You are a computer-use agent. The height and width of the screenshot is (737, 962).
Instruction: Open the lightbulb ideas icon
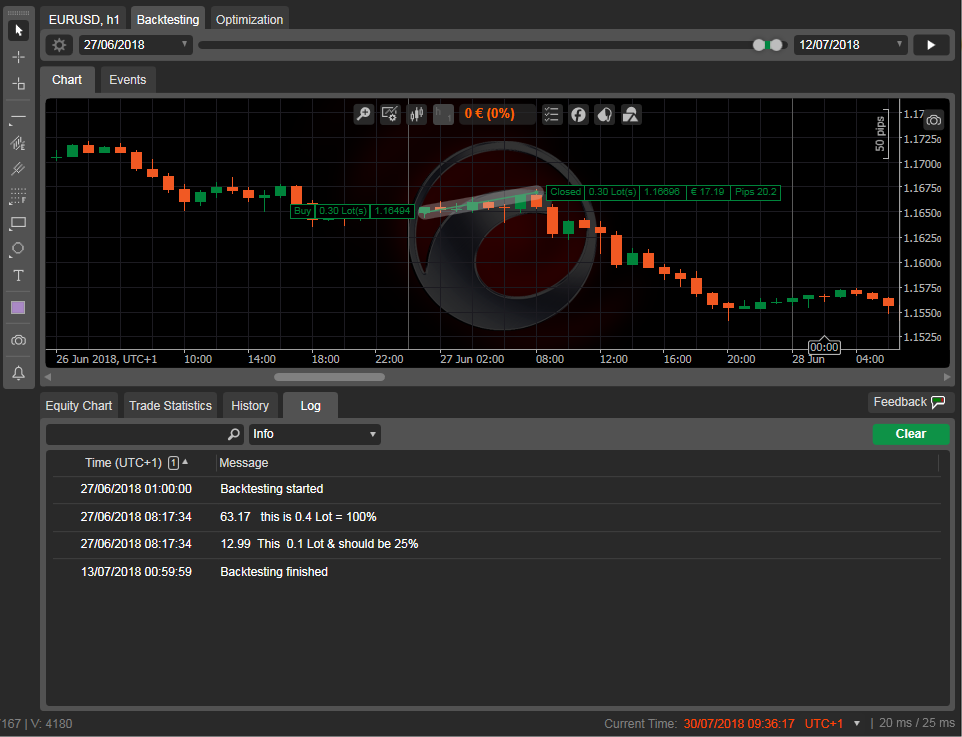click(604, 114)
